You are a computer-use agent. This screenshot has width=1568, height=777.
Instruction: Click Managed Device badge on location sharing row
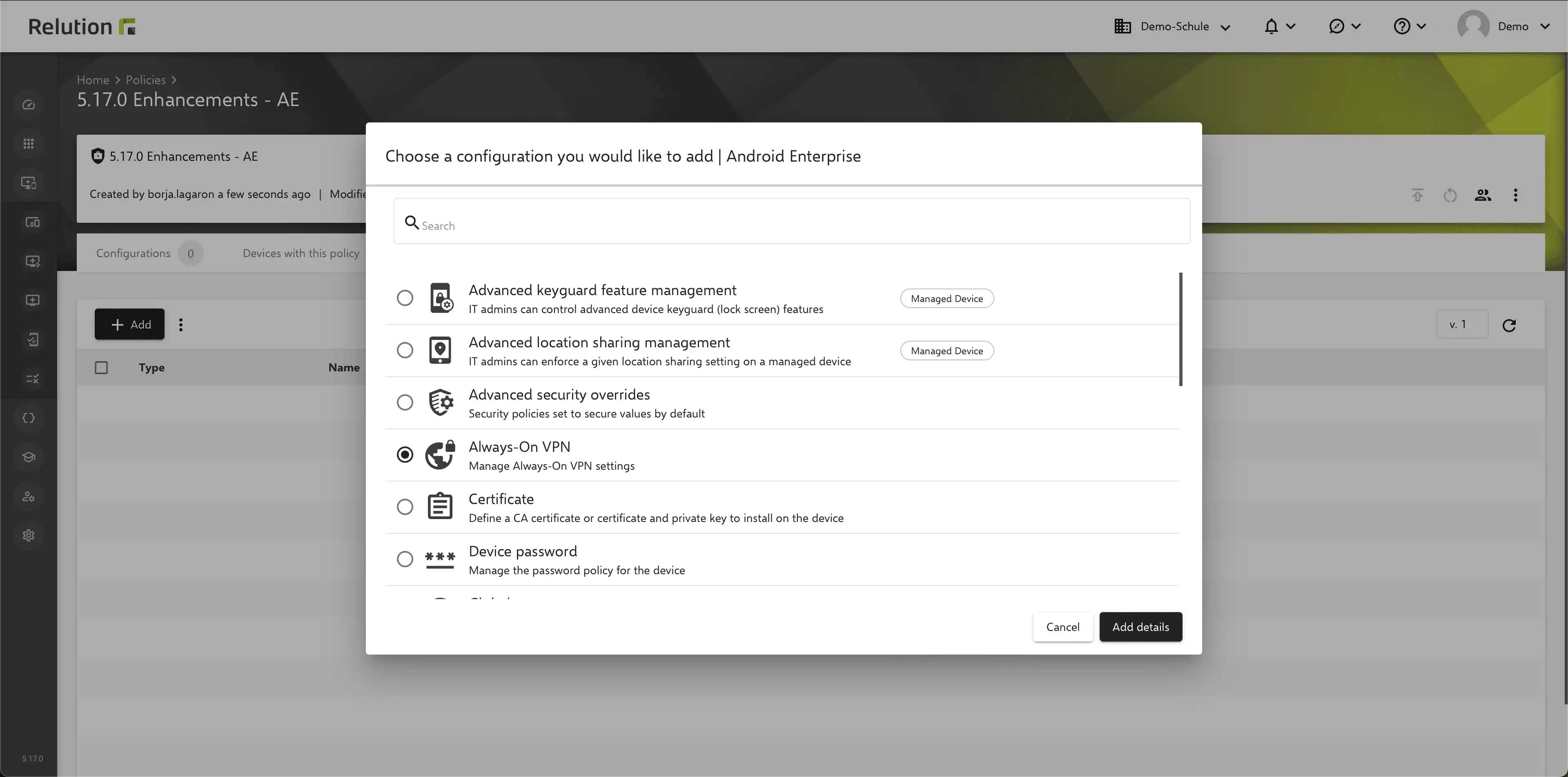[x=947, y=351]
